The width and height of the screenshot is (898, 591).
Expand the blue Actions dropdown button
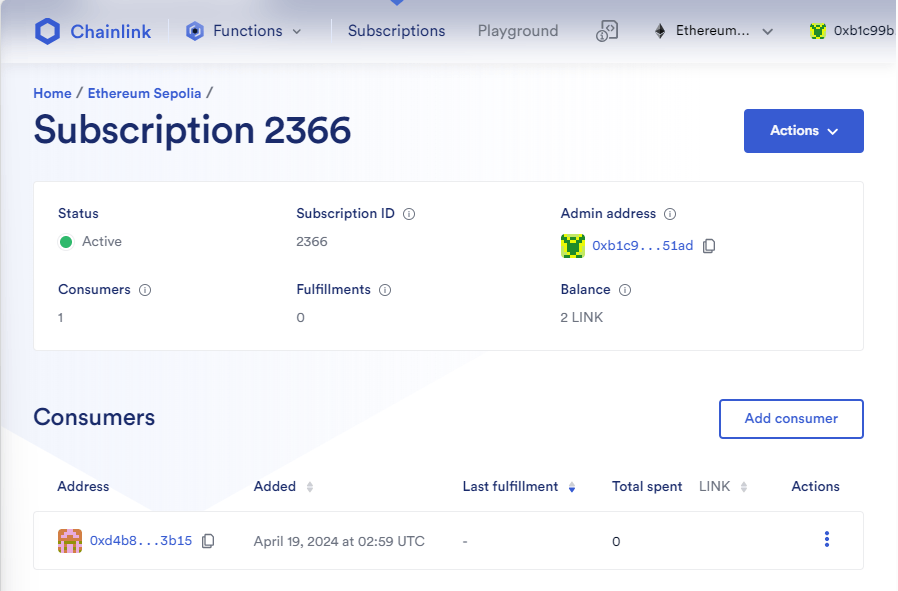(804, 131)
